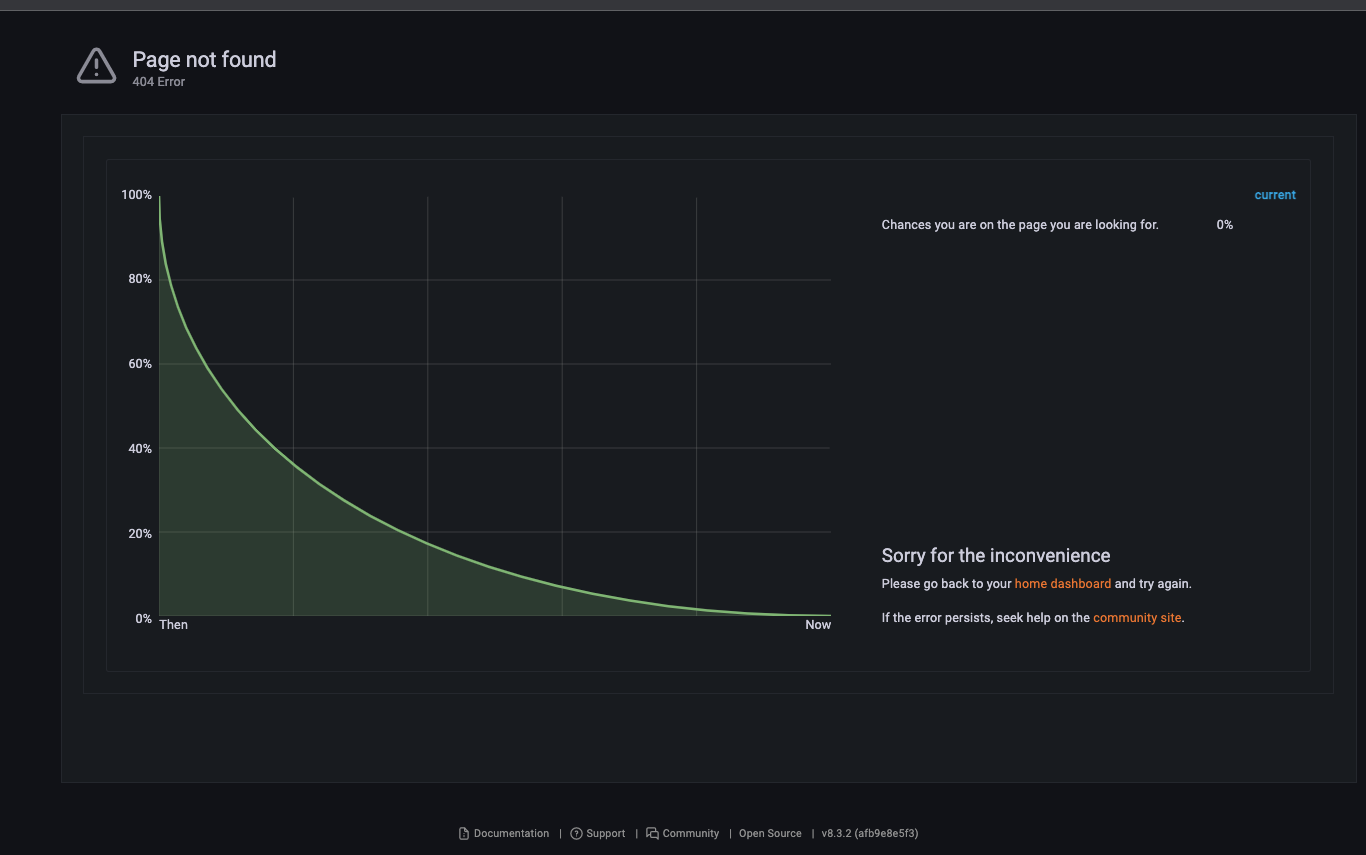This screenshot has height=855, width=1366.
Task: Click the Page not found heading
Action: click(204, 59)
